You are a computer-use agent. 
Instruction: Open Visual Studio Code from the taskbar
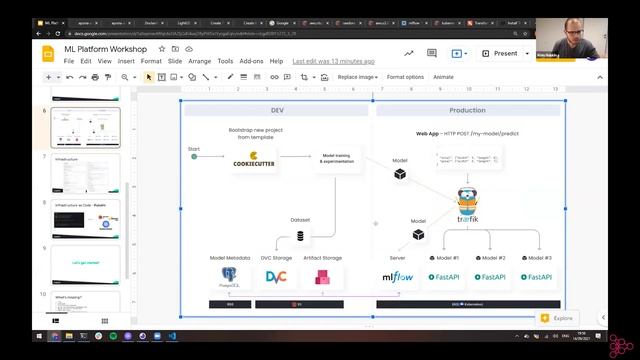172,336
